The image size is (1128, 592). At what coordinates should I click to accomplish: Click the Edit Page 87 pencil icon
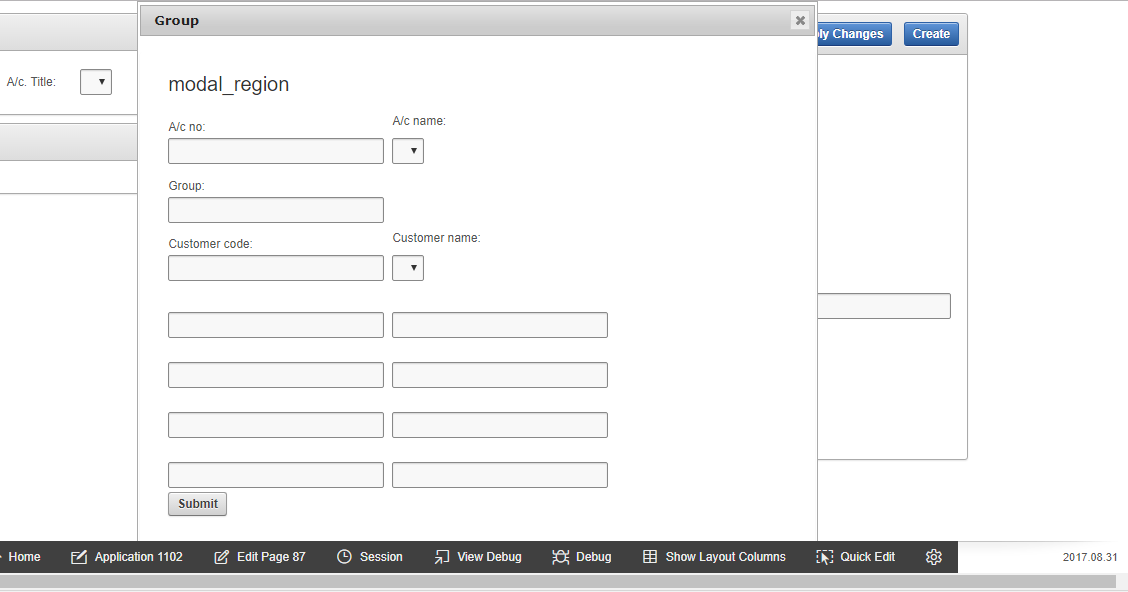tap(221, 557)
